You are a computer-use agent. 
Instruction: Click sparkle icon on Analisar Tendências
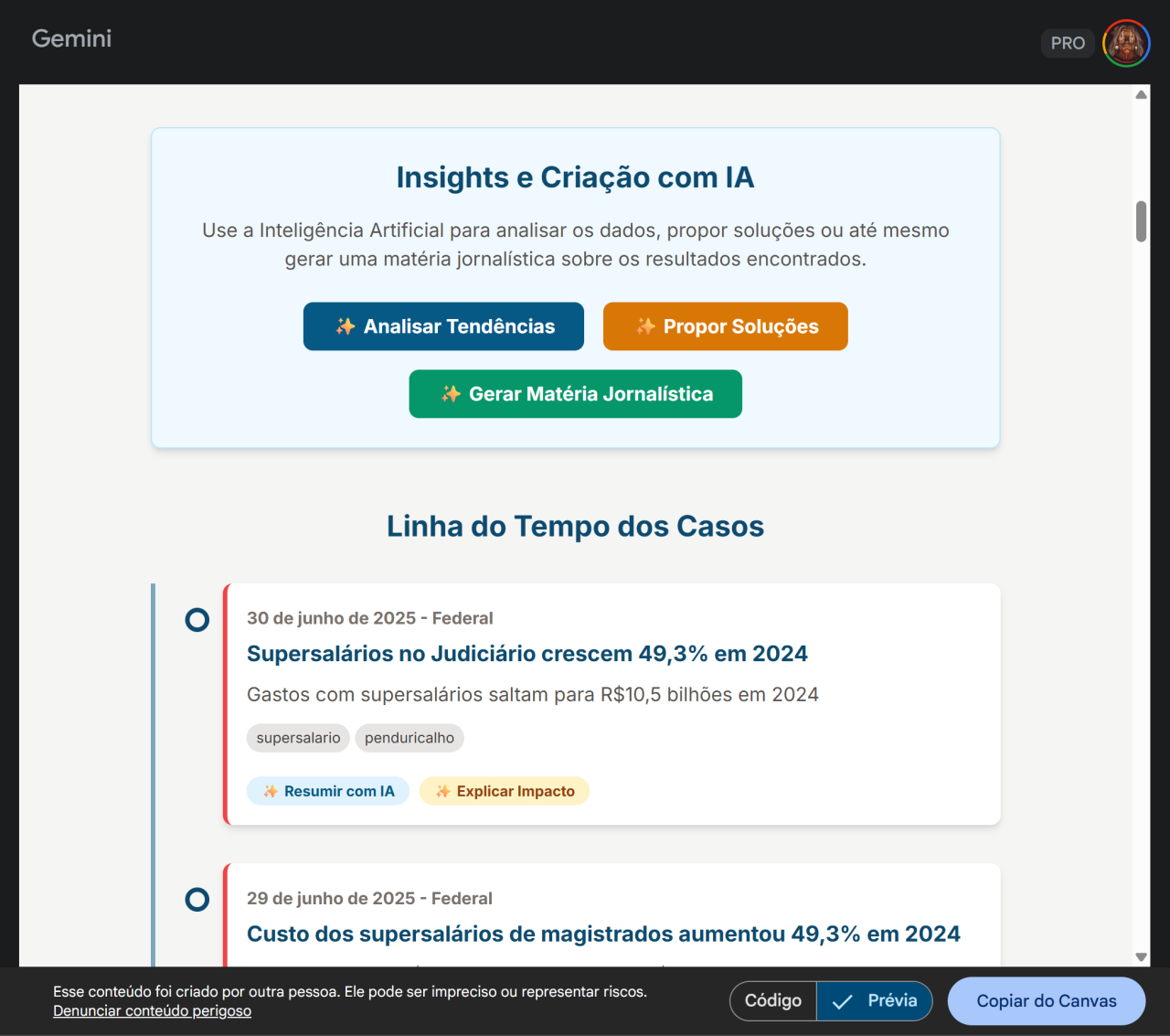[346, 326]
